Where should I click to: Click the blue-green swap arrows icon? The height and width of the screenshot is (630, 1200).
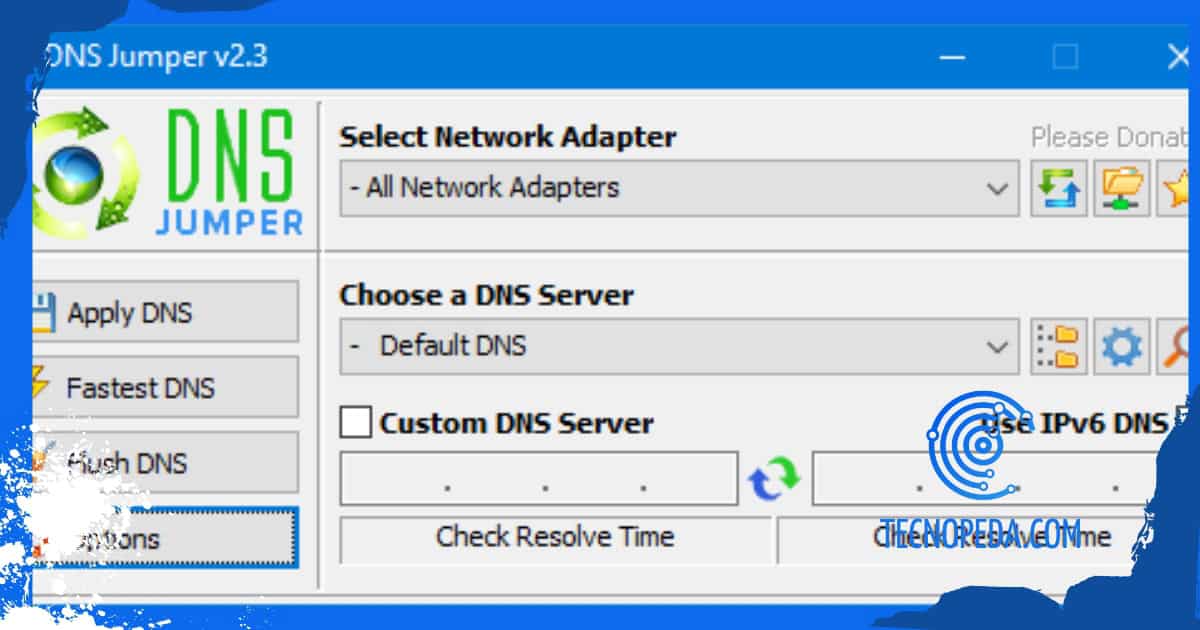click(775, 478)
